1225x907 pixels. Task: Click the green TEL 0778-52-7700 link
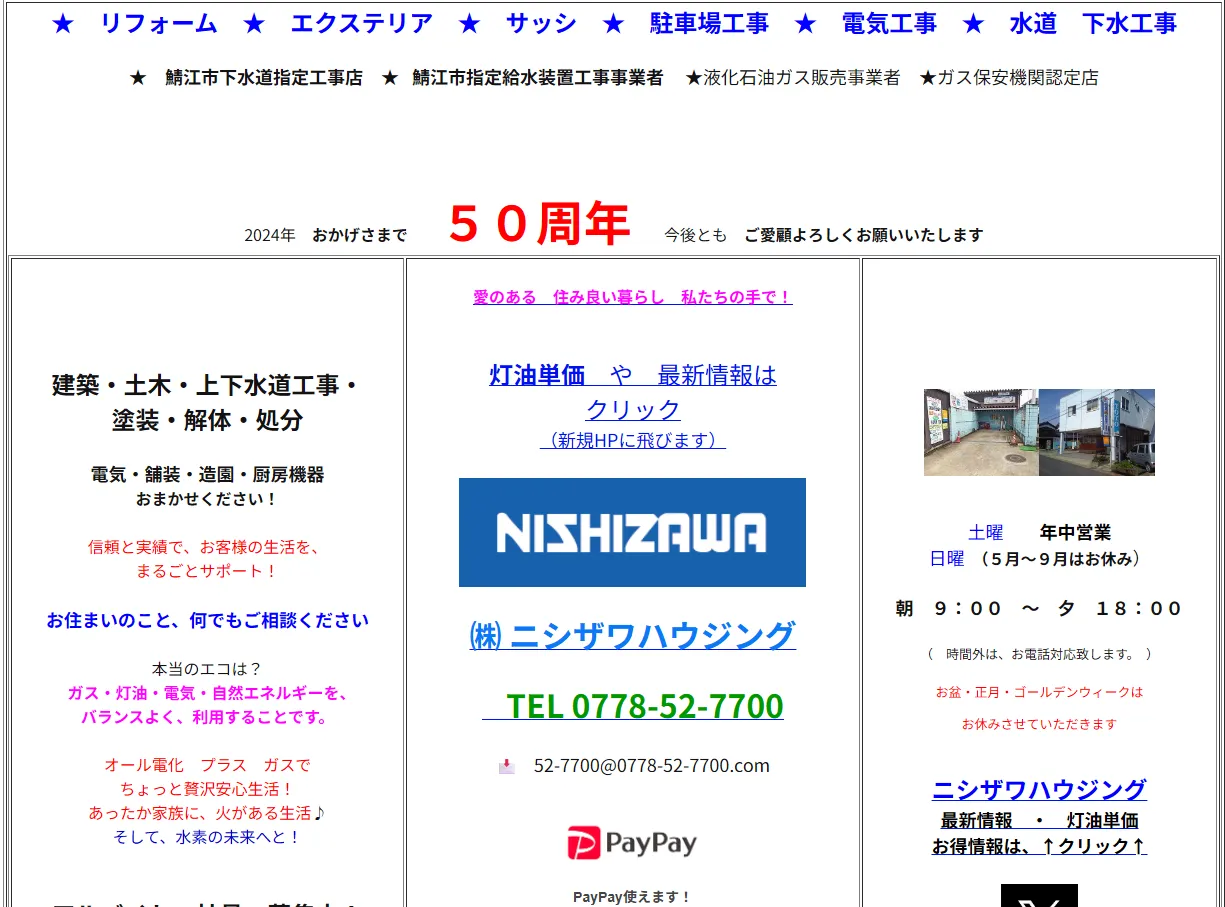tap(632, 706)
